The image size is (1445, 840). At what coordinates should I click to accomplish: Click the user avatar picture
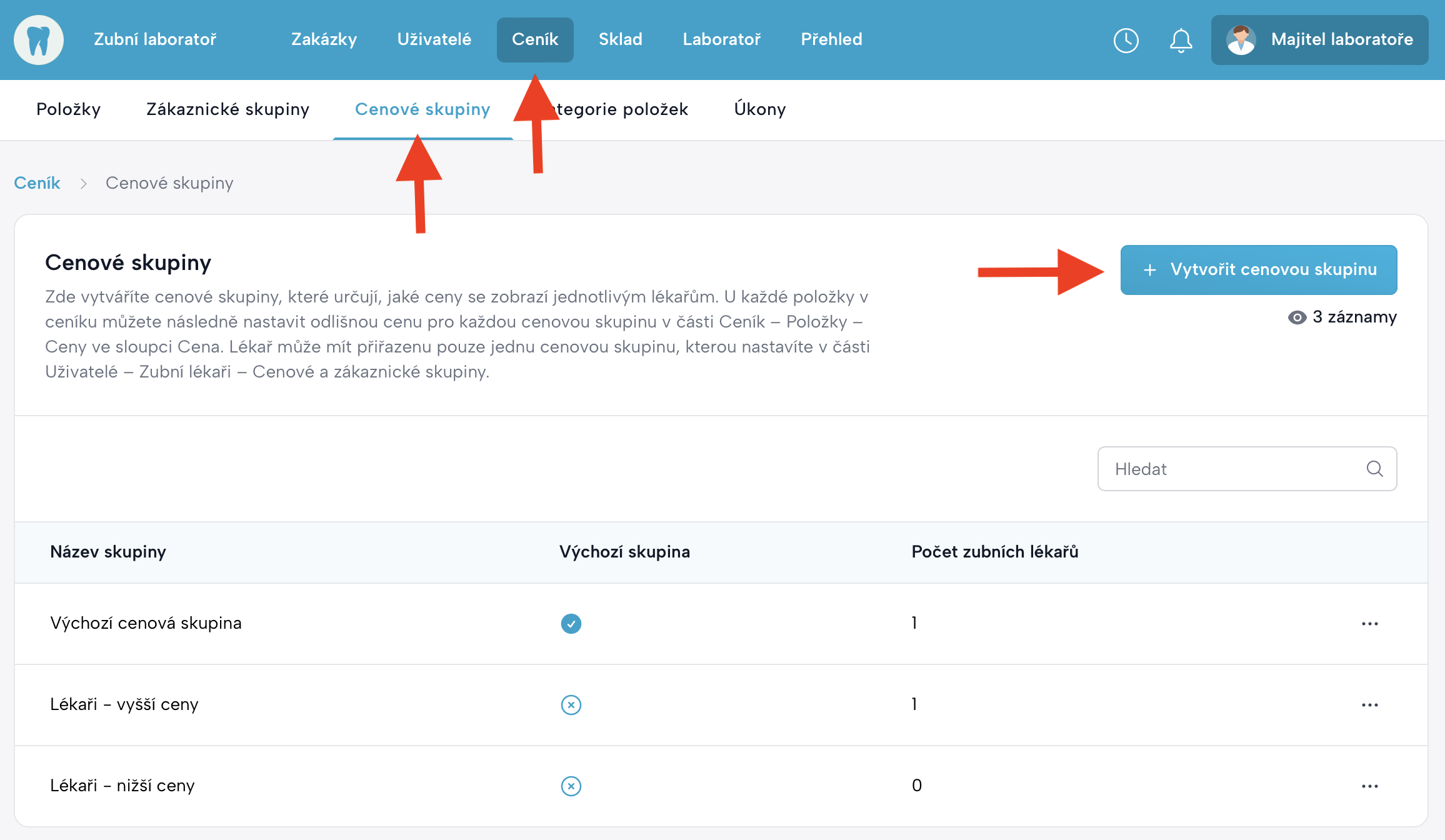click(x=1241, y=40)
